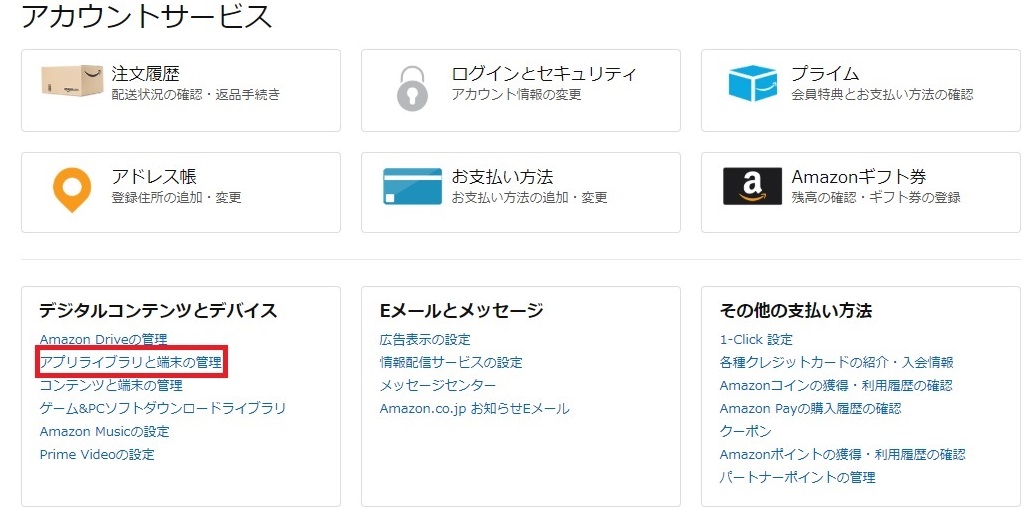Open Prime Videoの設定 link
The image size is (1035, 507).
point(97,454)
